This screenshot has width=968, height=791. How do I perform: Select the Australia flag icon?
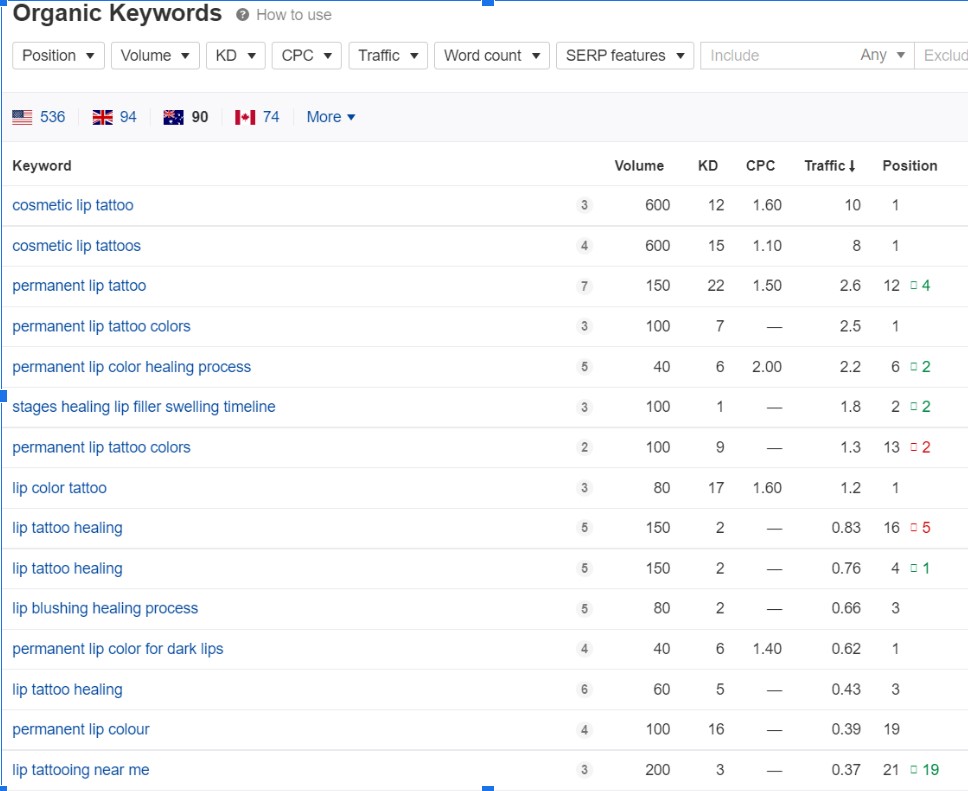pos(173,117)
